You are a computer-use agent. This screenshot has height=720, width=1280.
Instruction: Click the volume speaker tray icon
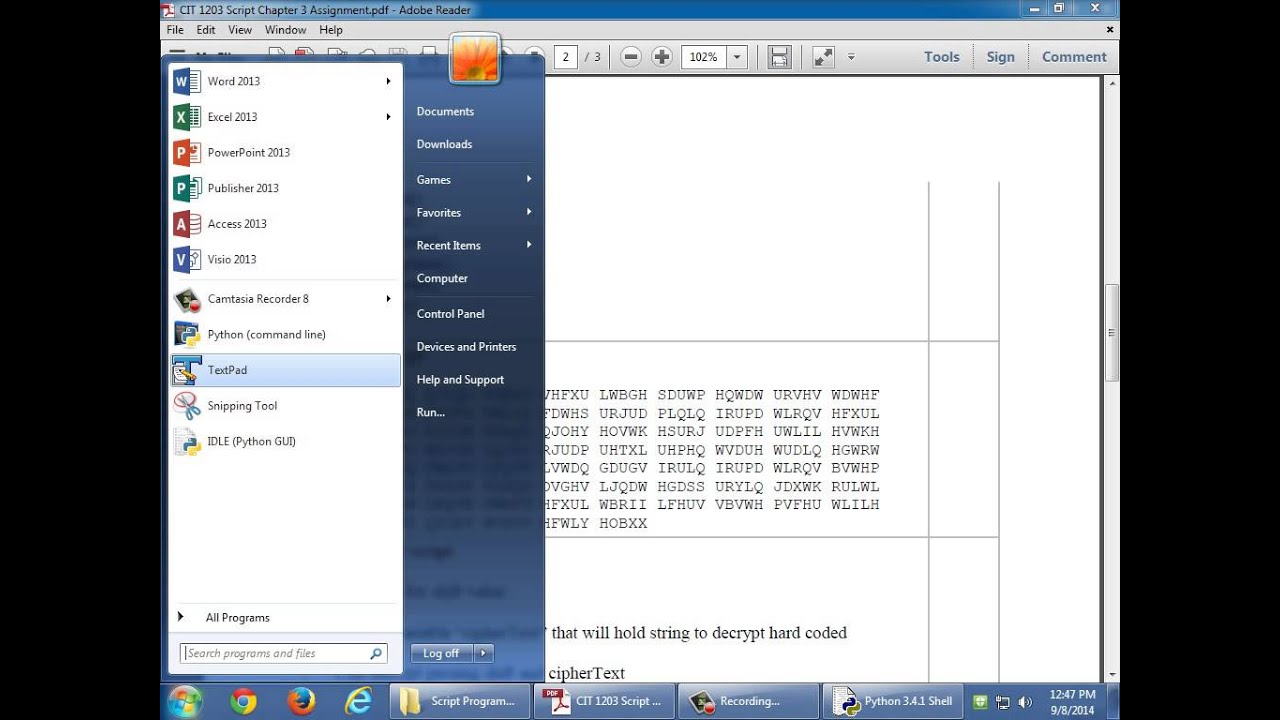[1025, 702]
